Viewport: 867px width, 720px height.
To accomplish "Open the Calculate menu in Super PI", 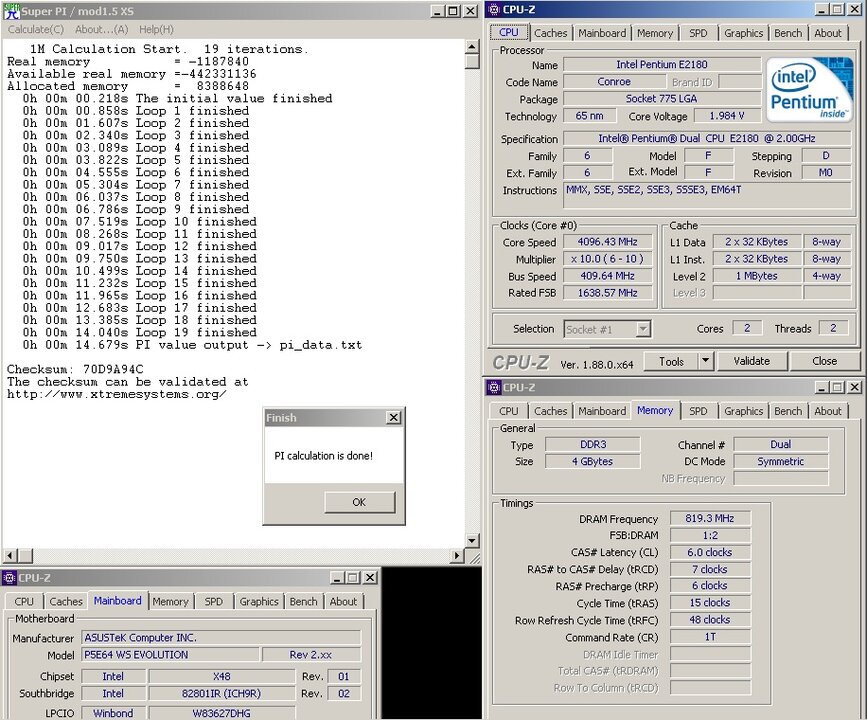I will (x=36, y=29).
